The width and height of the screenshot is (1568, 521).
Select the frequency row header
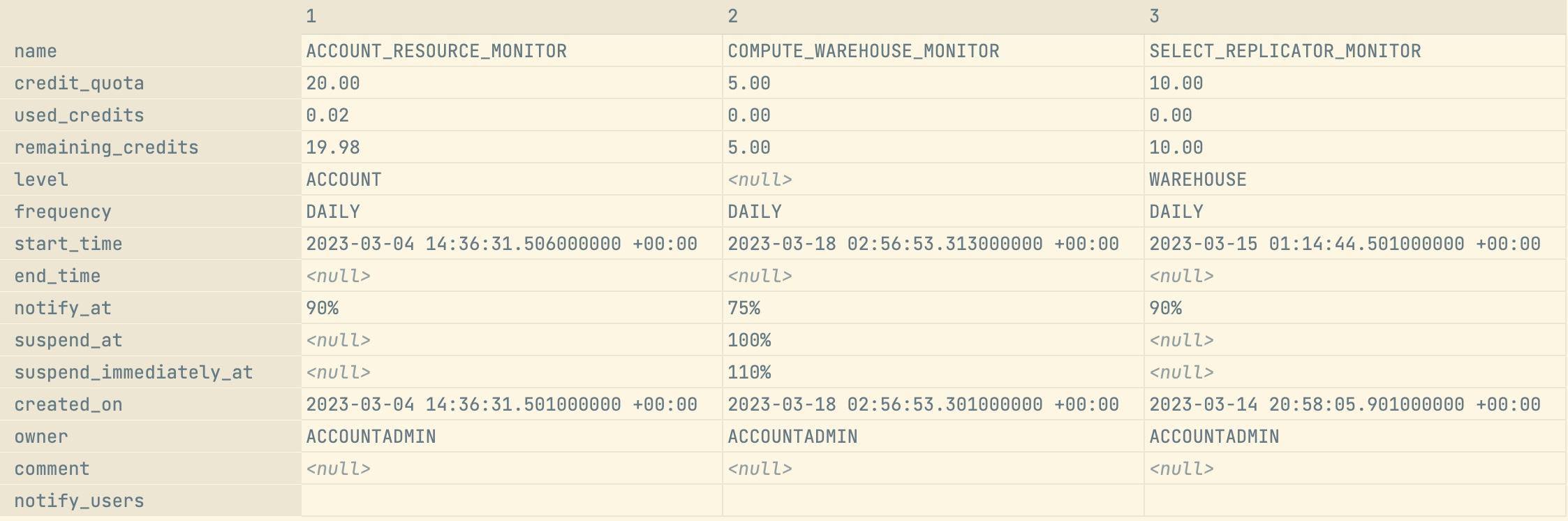coord(150,212)
